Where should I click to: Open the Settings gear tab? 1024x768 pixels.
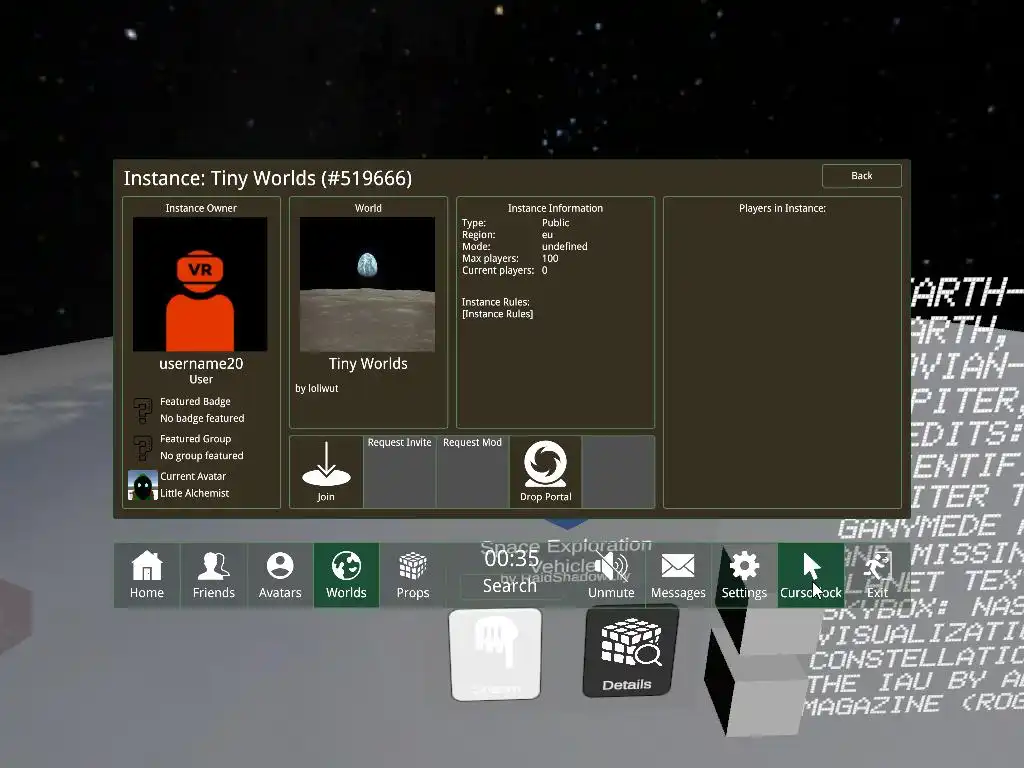[744, 575]
